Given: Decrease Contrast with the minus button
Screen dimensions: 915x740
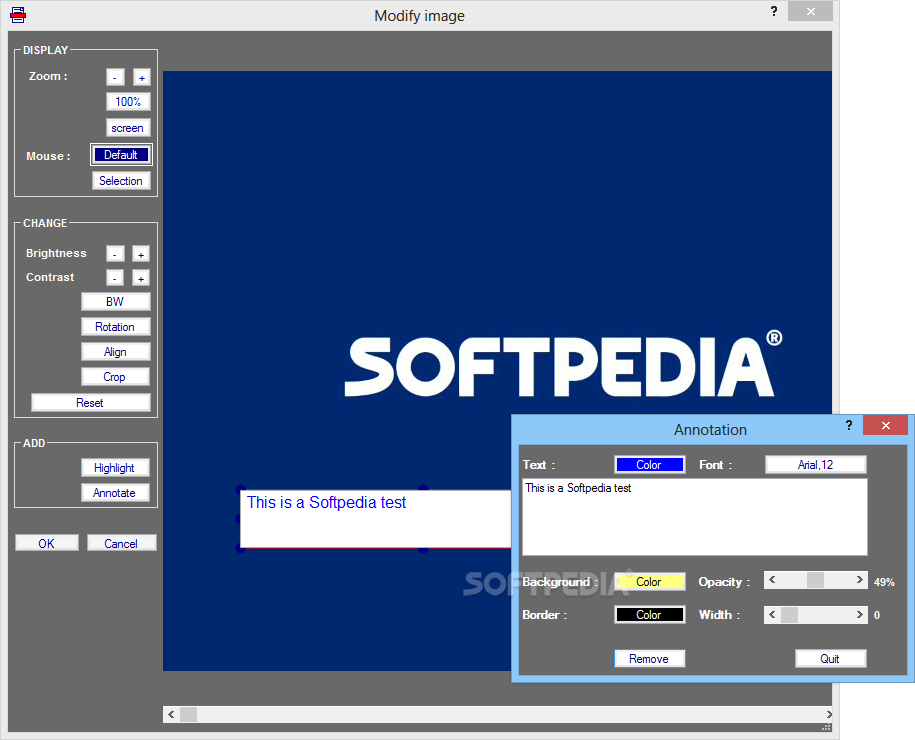Looking at the screenshot, I should 115,278.
